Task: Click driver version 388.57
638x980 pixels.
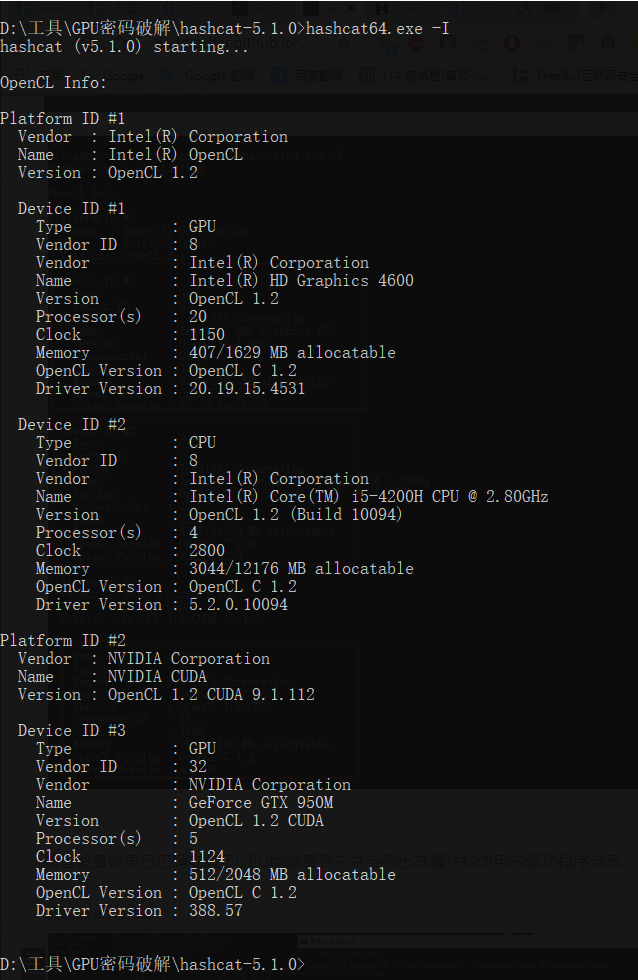Action: [215, 910]
